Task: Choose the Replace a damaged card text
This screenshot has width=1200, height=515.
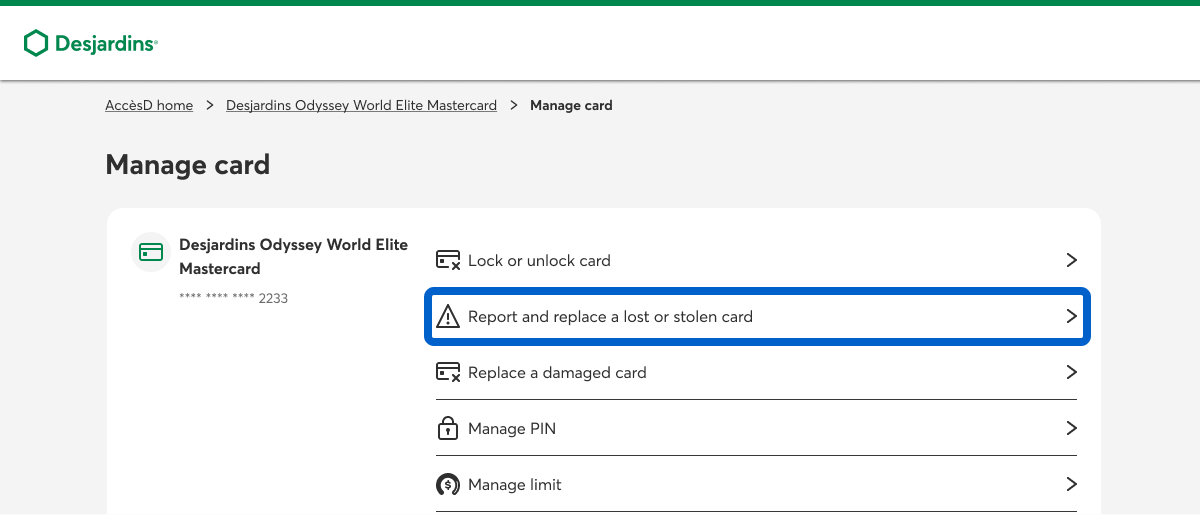Action: (557, 373)
